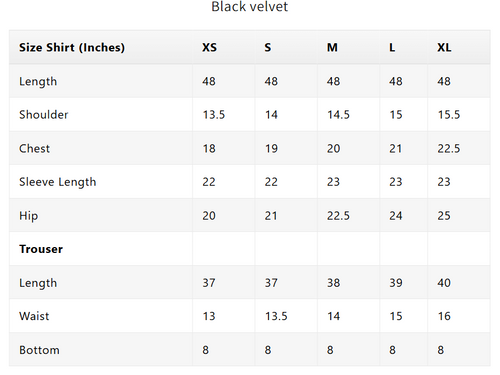Click the S column header
Image resolution: width=500 pixels, height=375 pixels.
pyautogui.click(x=268, y=48)
